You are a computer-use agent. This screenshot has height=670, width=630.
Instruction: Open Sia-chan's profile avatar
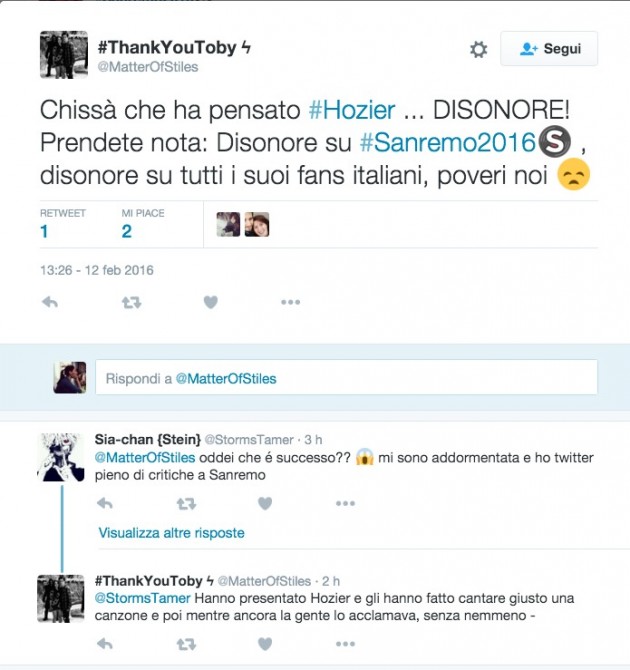(61, 457)
